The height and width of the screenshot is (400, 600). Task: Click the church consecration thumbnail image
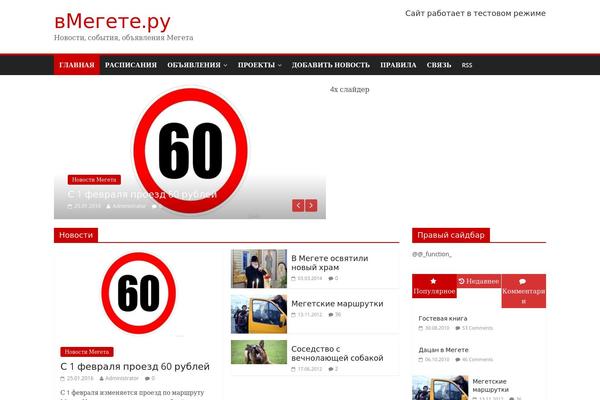coord(259,268)
